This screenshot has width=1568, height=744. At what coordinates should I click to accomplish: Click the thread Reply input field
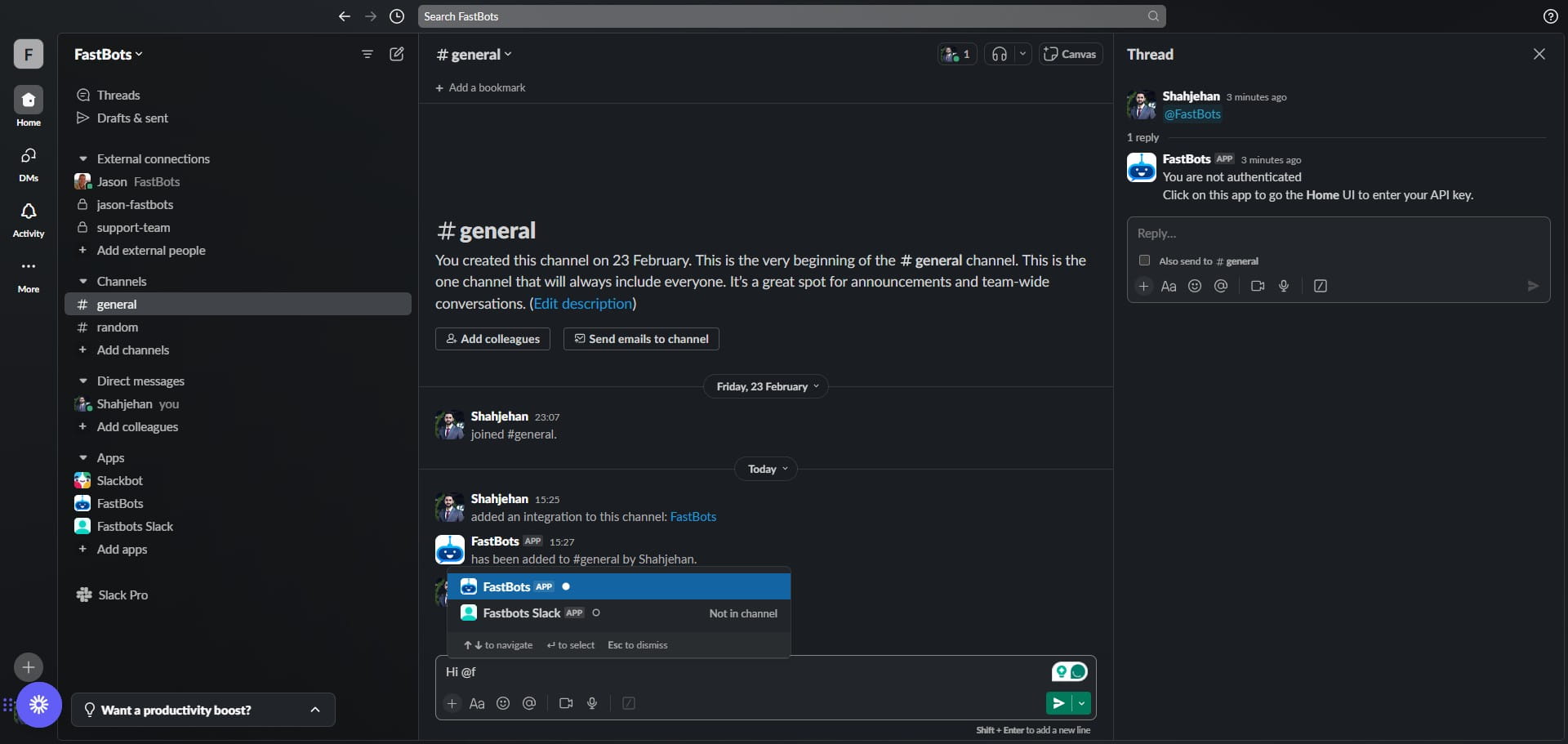tap(1338, 234)
